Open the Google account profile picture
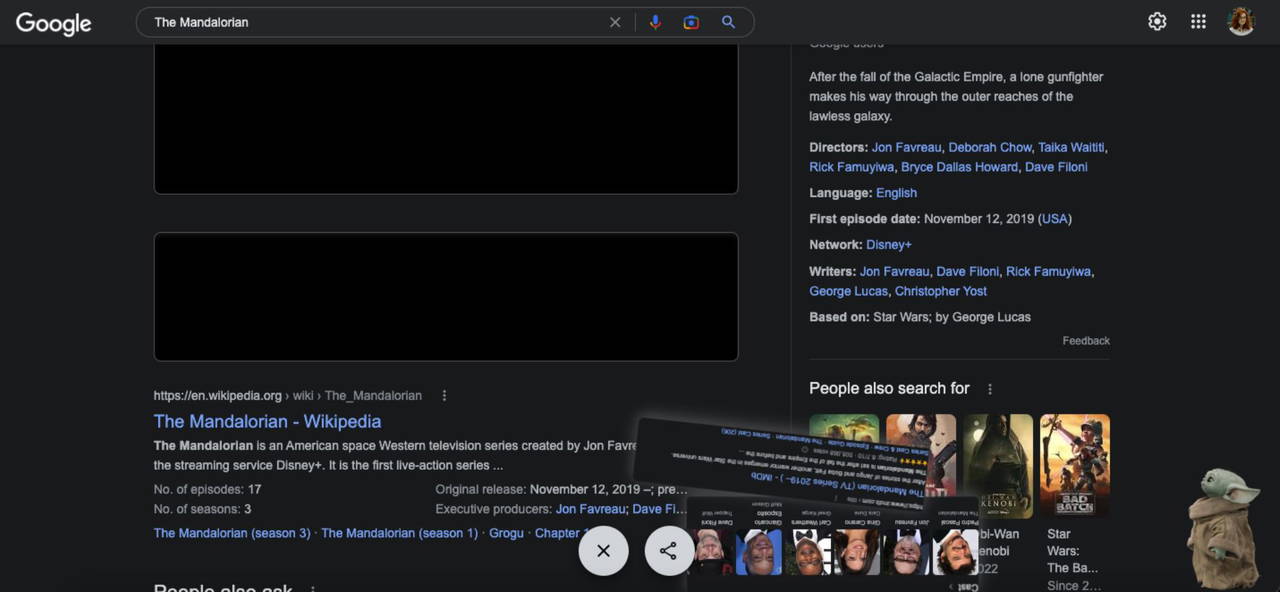The image size is (1280, 592). click(x=1241, y=22)
